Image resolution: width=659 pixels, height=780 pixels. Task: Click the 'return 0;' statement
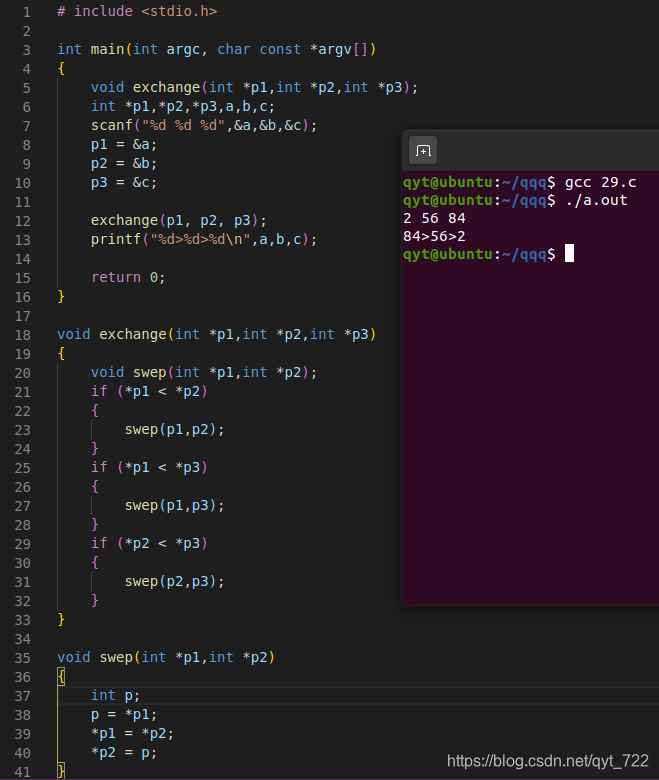[x=128, y=277]
